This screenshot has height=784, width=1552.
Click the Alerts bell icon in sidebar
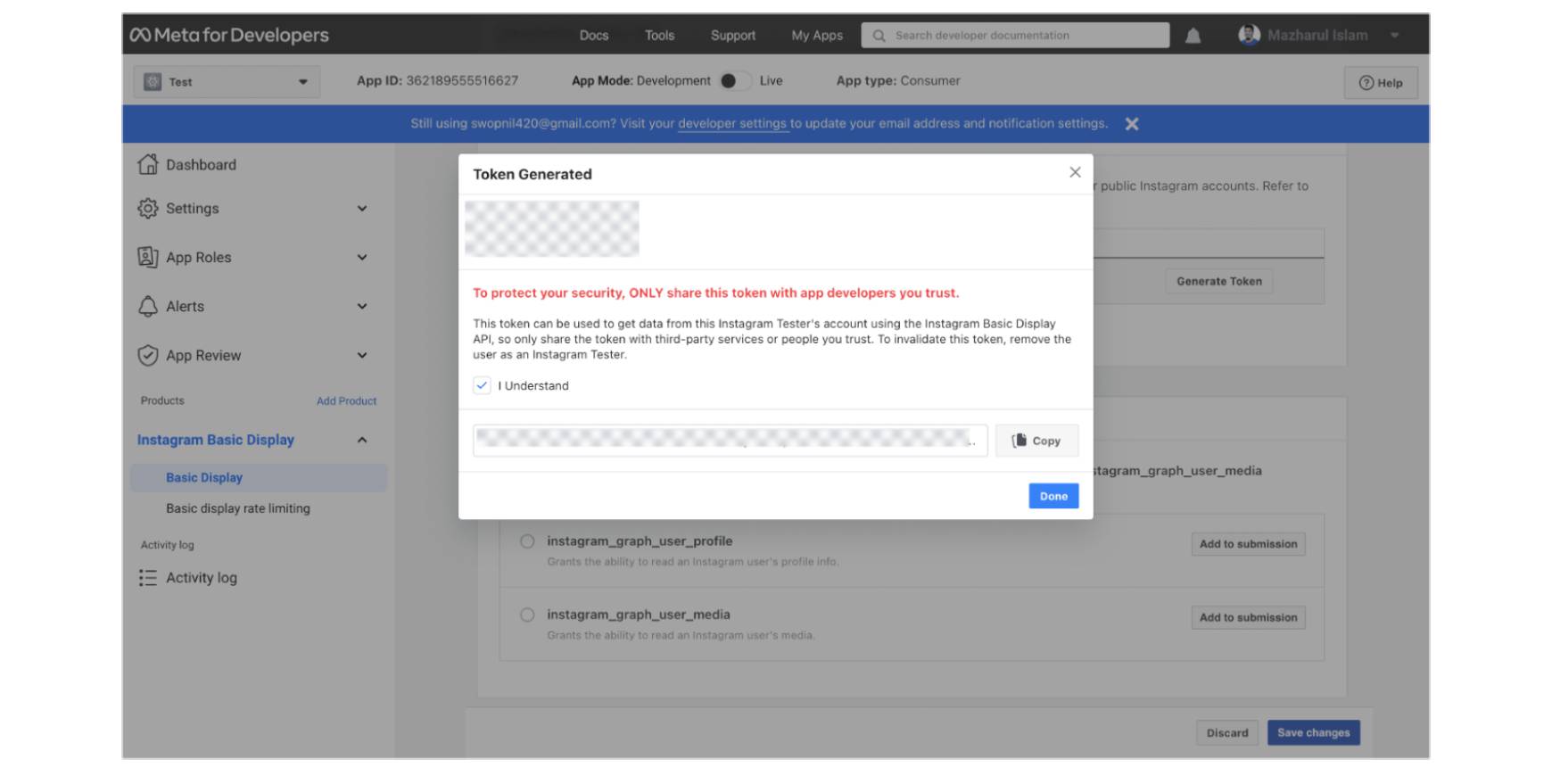(x=148, y=306)
